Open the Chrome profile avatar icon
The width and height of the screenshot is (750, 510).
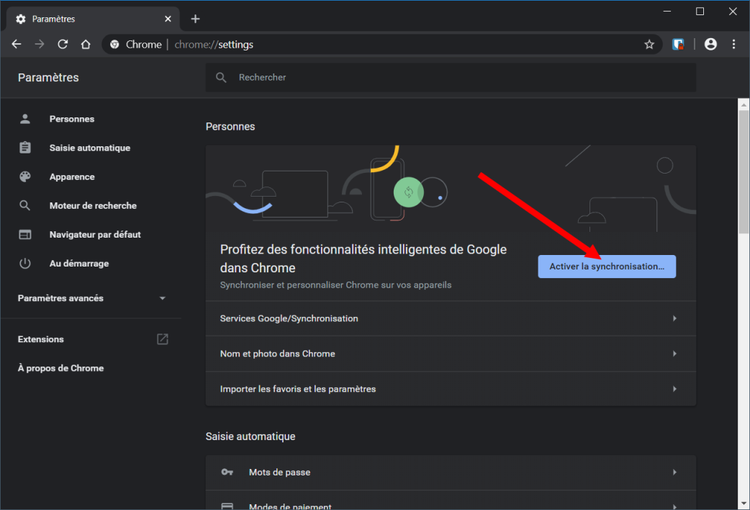(x=710, y=45)
